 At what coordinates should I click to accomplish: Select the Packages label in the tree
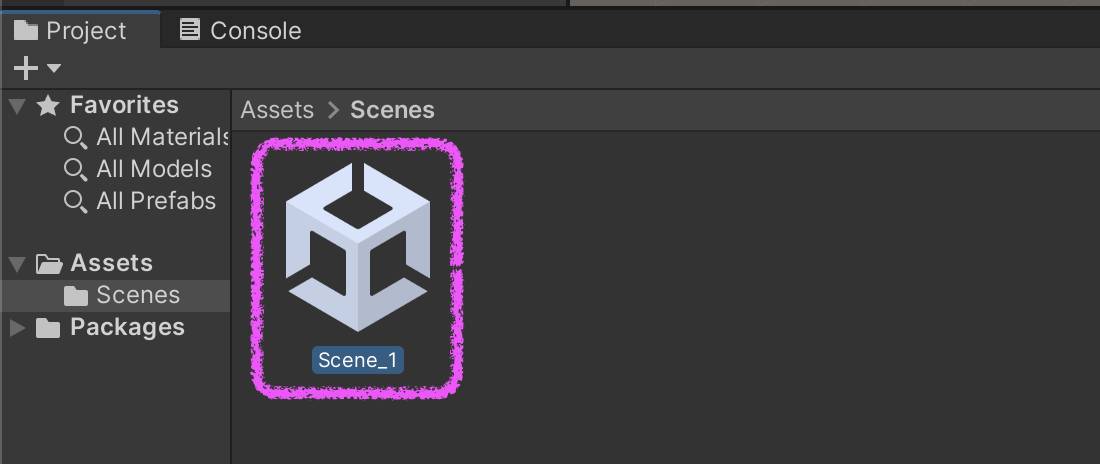[127, 327]
